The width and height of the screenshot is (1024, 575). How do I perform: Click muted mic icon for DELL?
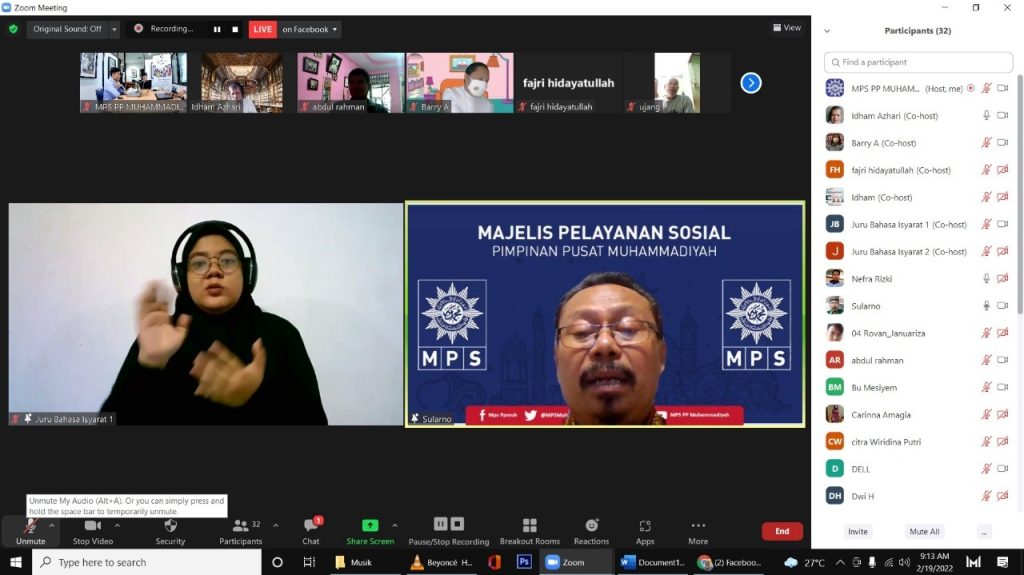[x=986, y=468]
